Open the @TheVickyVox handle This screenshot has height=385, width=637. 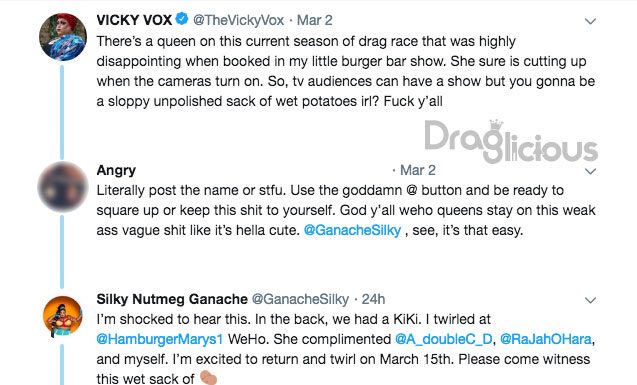[238, 20]
